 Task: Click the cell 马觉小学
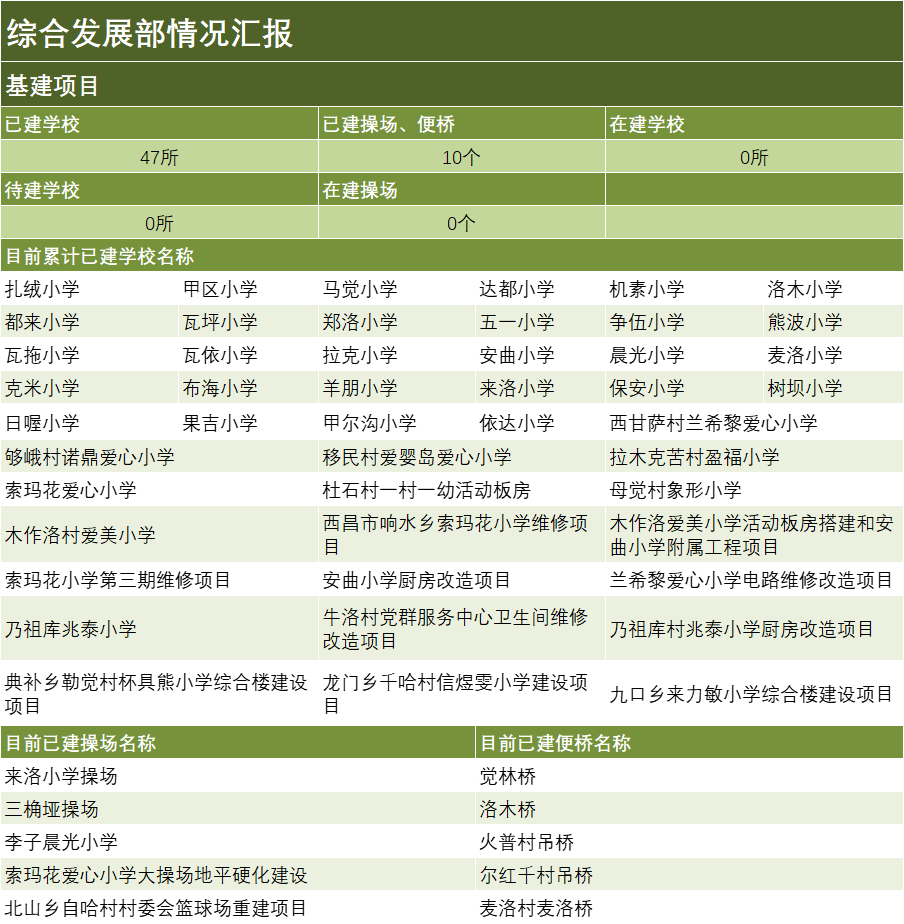(x=397, y=288)
